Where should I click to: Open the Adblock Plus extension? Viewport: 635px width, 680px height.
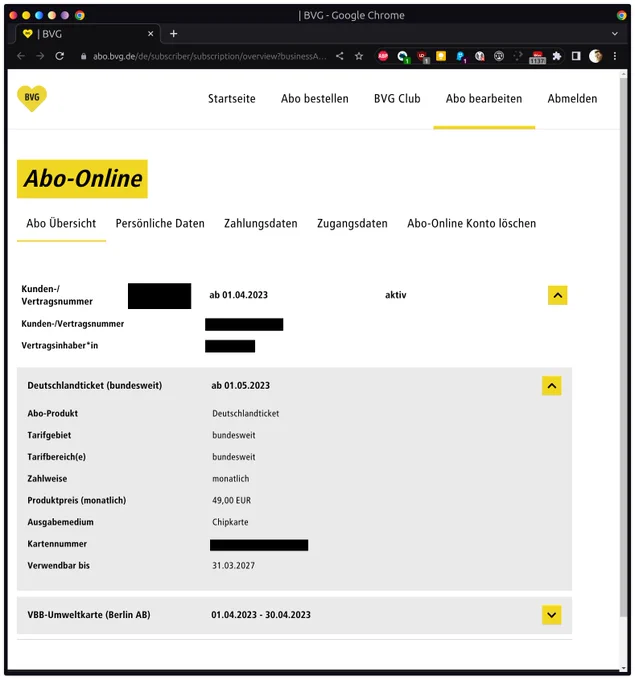383,56
